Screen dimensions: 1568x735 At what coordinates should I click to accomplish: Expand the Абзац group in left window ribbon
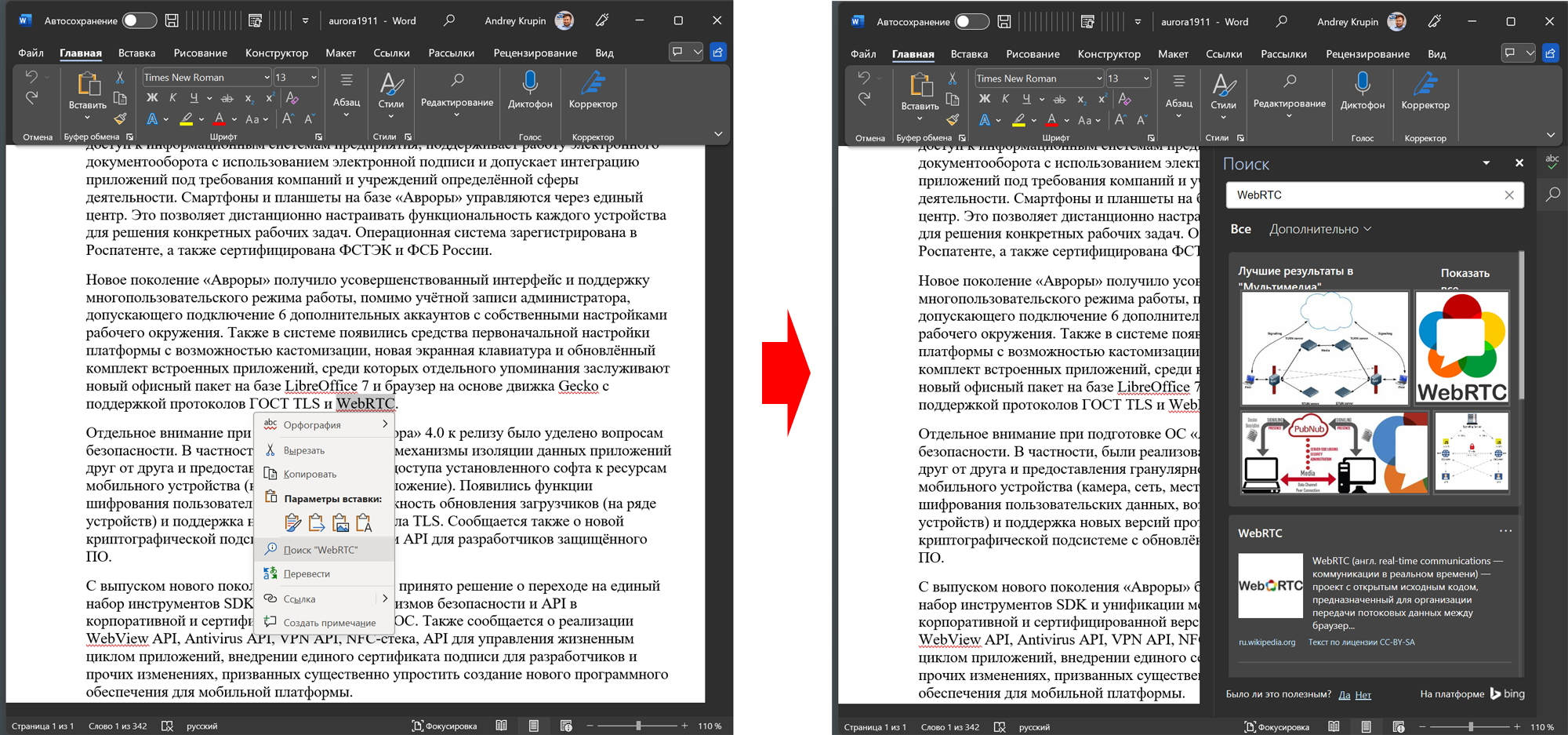point(346,94)
